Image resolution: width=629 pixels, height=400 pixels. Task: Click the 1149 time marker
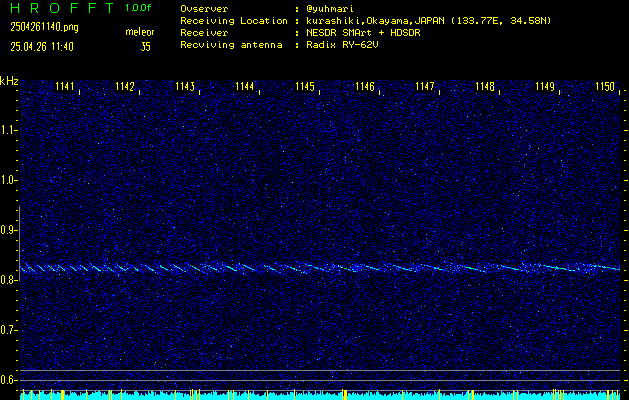(x=545, y=86)
